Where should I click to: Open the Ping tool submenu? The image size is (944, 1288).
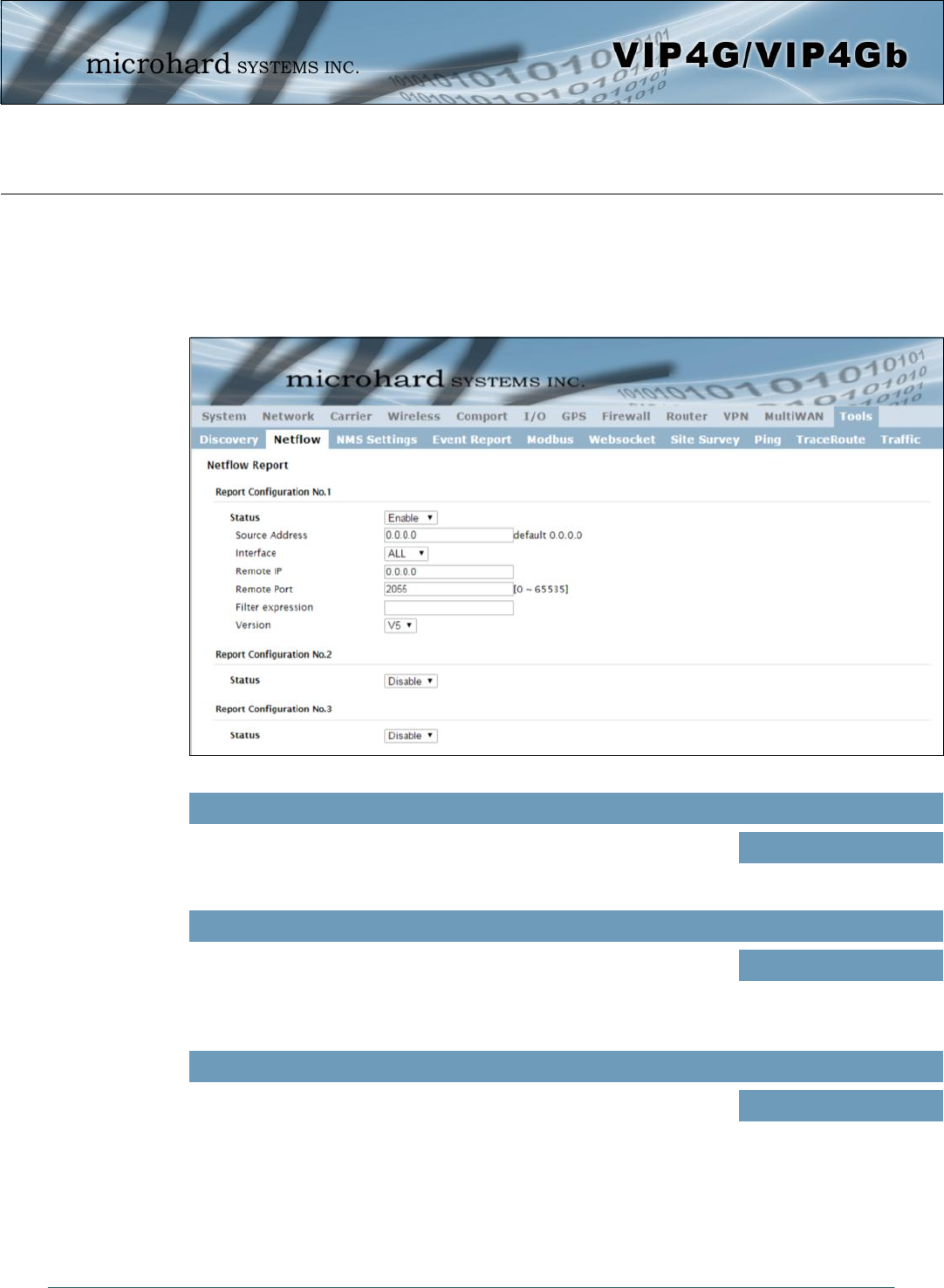coord(768,440)
